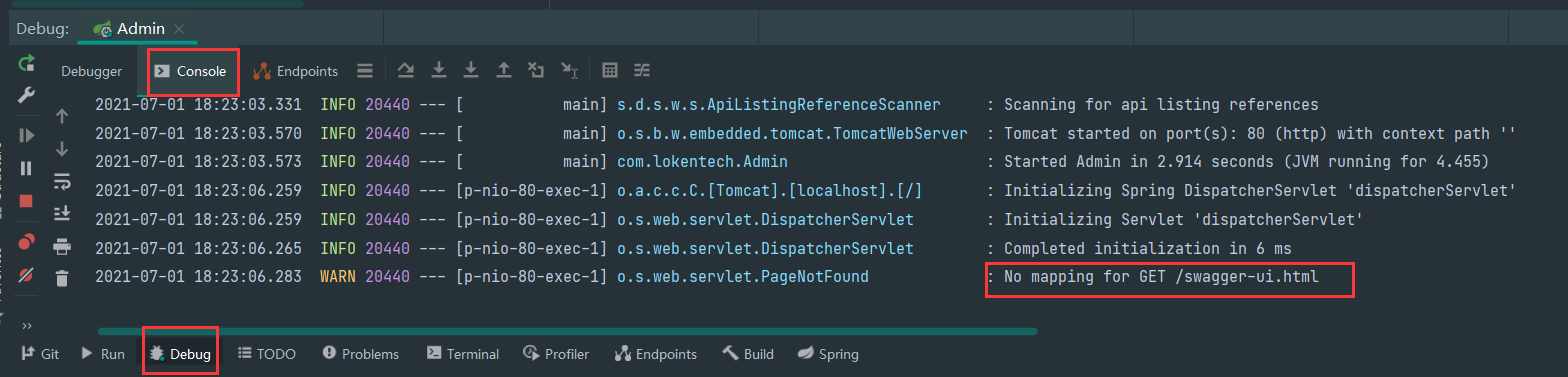Rerun the Admin debug session
The image size is (1568, 377).
click(27, 64)
